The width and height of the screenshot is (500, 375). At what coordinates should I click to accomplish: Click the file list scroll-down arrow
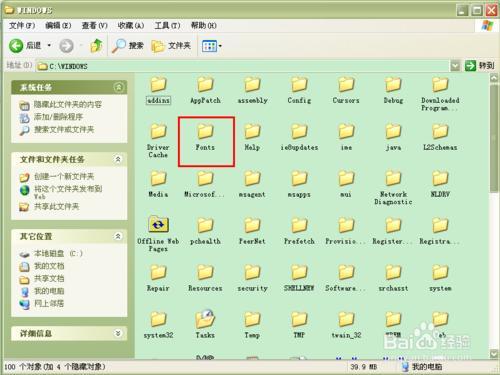[x=494, y=353]
